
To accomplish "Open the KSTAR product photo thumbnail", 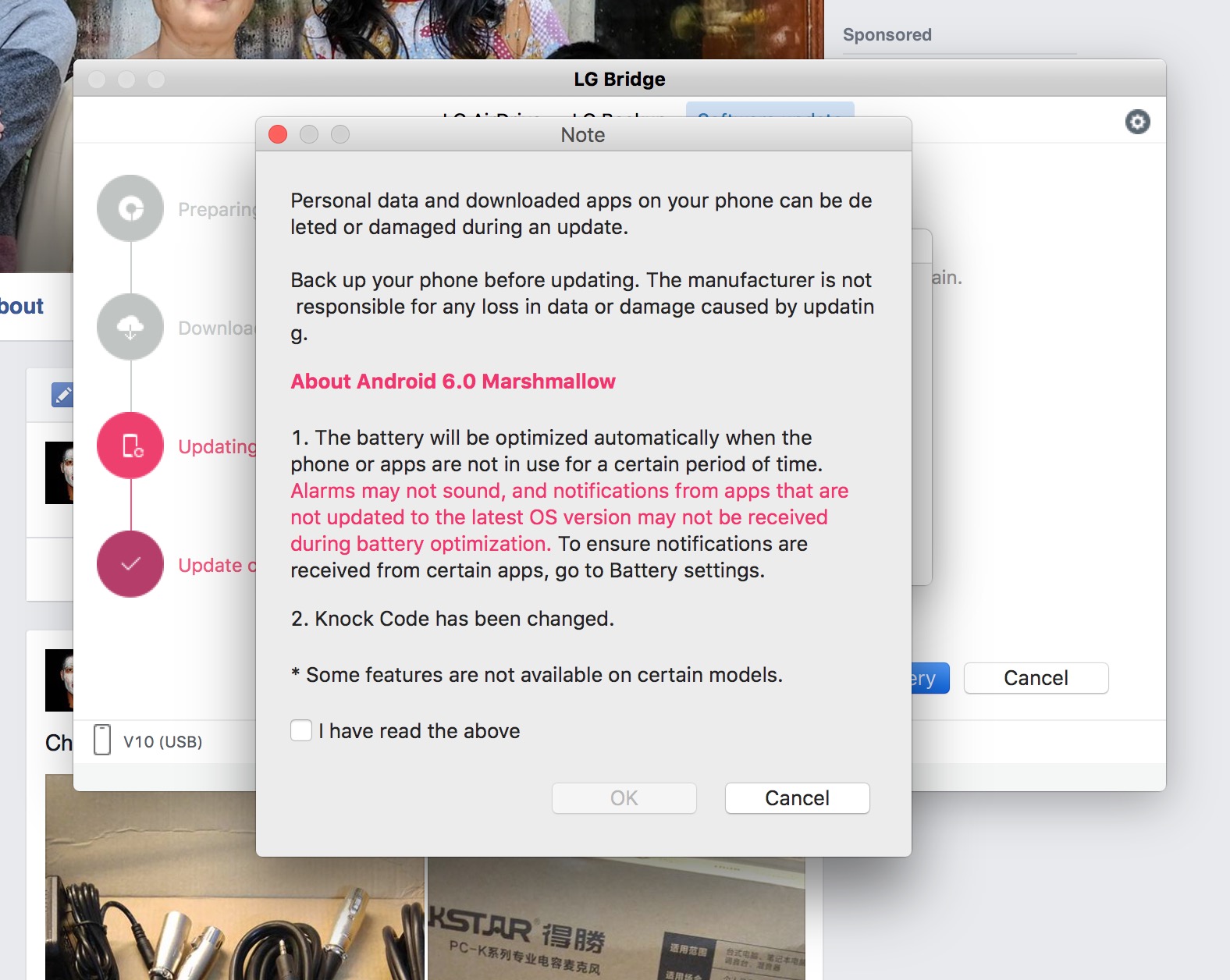I will [x=617, y=918].
